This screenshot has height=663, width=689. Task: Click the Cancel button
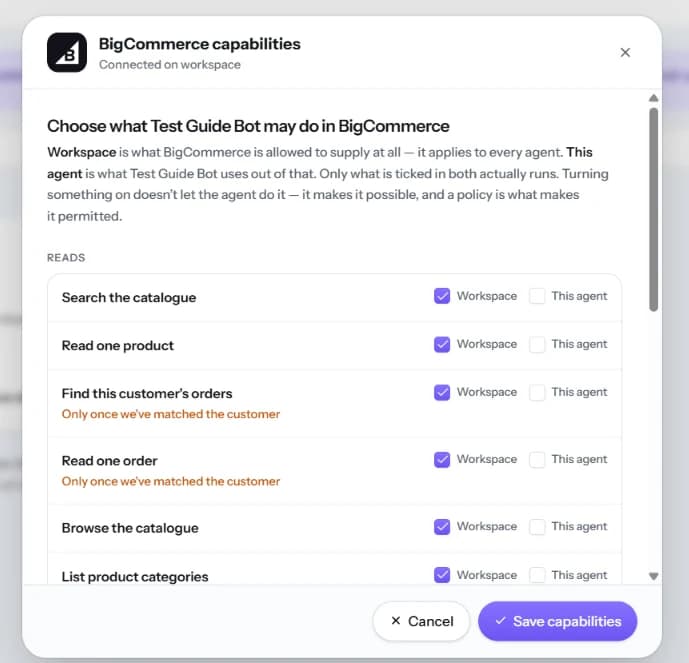(421, 621)
